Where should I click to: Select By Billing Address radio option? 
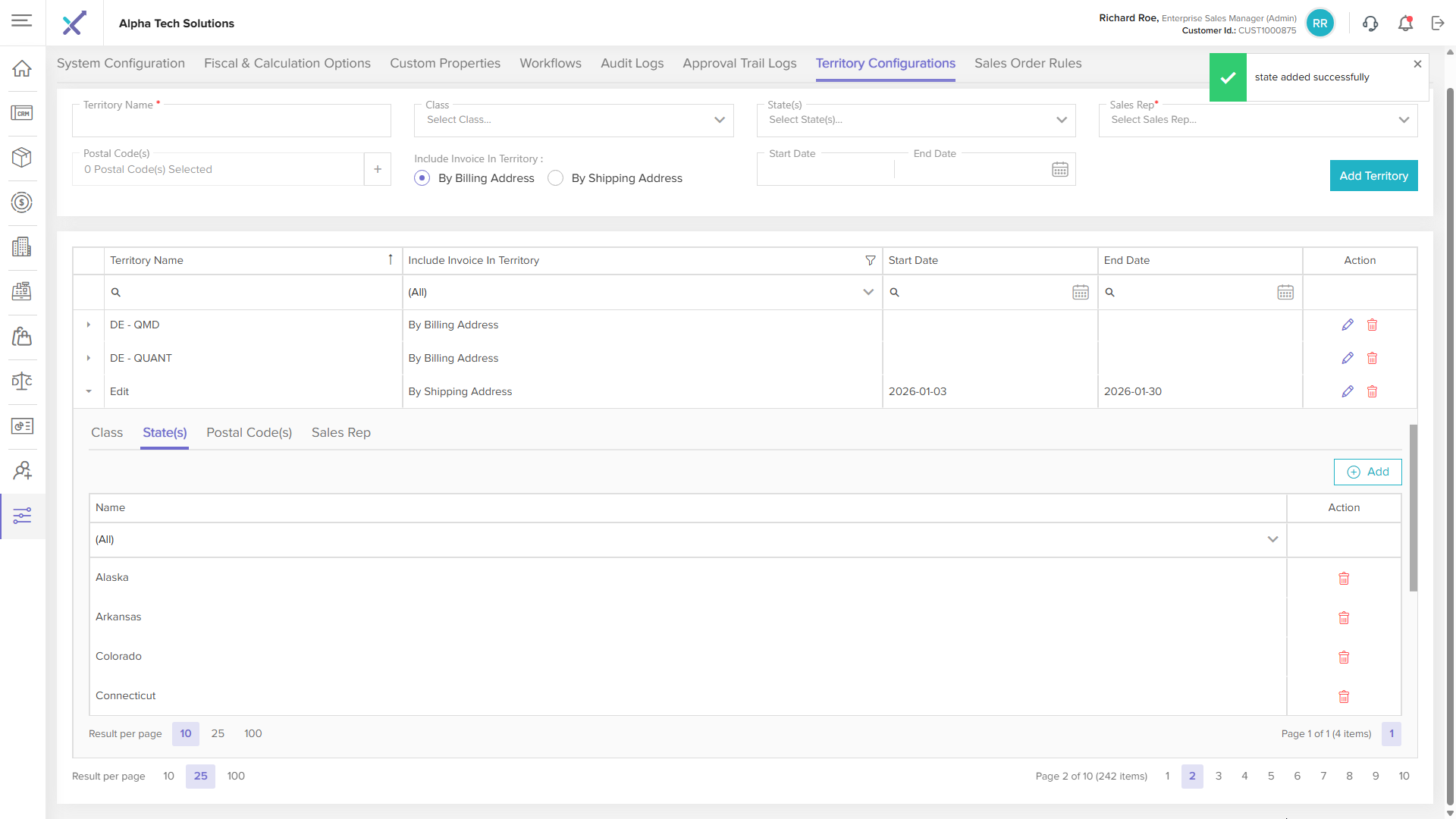pyautogui.click(x=422, y=178)
